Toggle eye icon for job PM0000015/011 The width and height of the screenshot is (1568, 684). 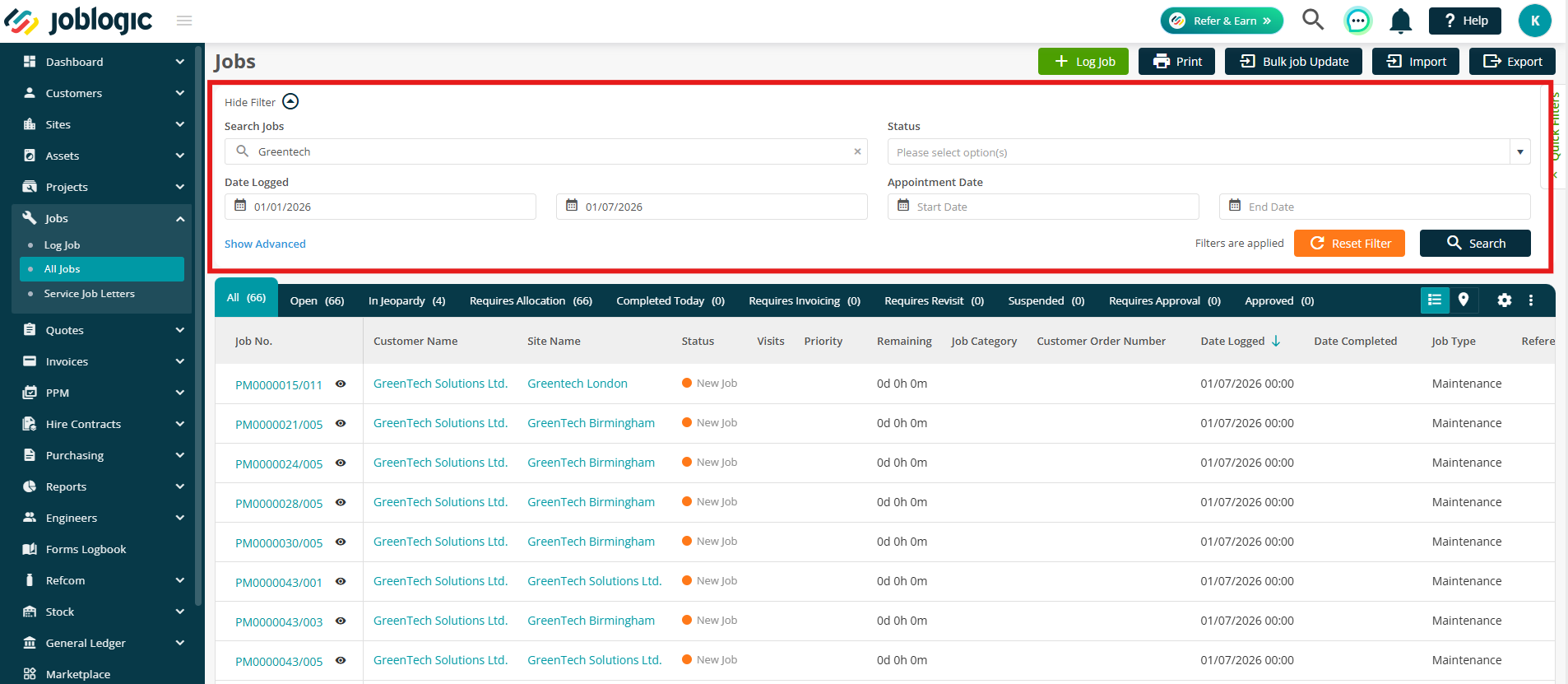[x=341, y=384]
